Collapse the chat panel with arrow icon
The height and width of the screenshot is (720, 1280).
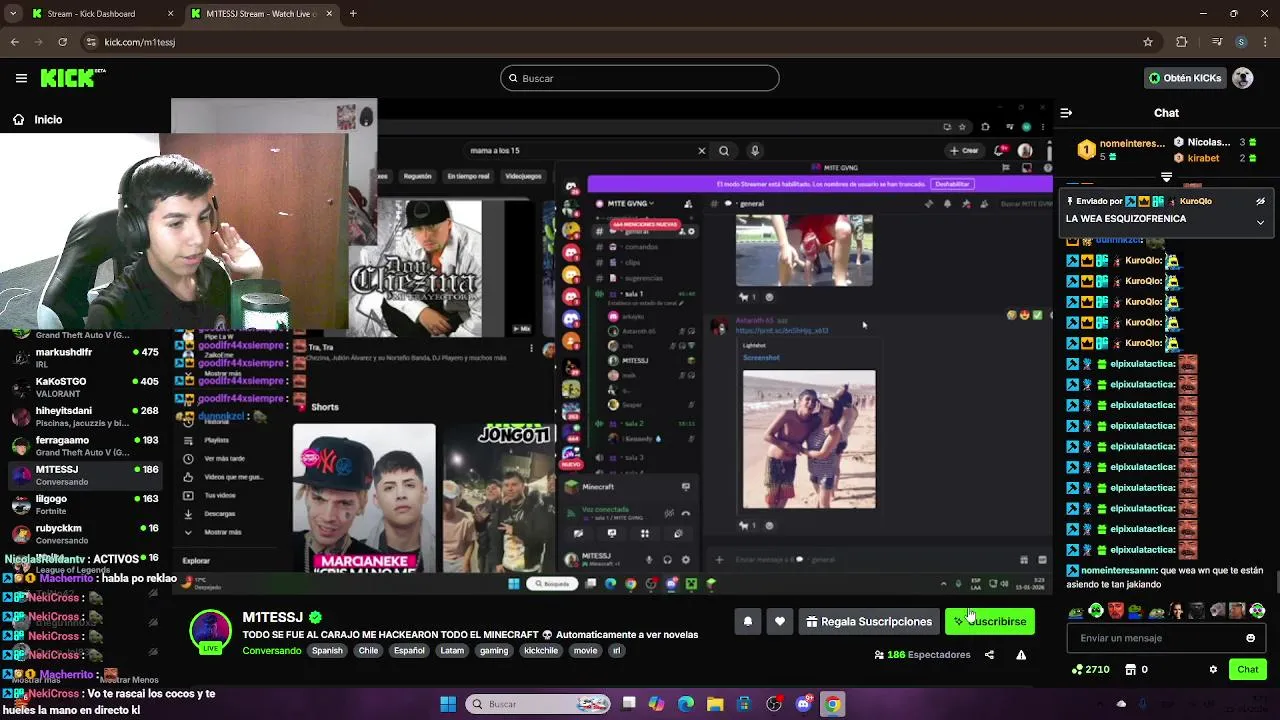tap(1066, 113)
